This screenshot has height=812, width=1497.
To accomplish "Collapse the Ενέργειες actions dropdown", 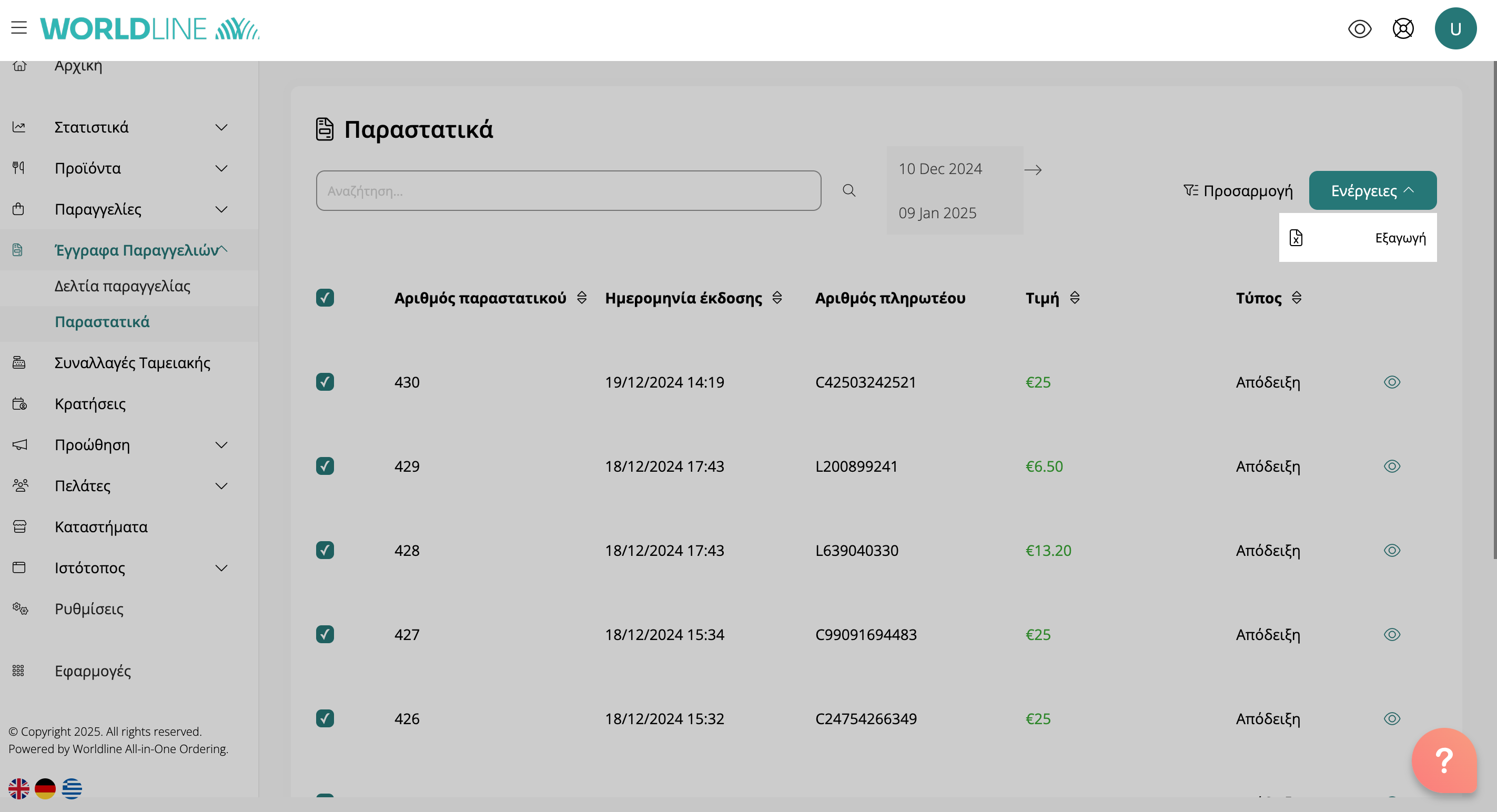I will (1372, 190).
